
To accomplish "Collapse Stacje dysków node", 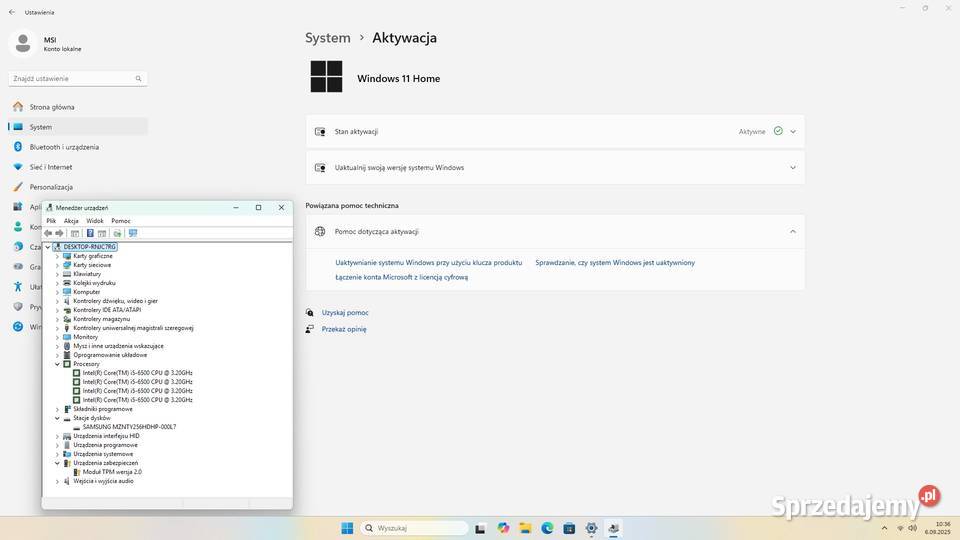I will coord(58,418).
